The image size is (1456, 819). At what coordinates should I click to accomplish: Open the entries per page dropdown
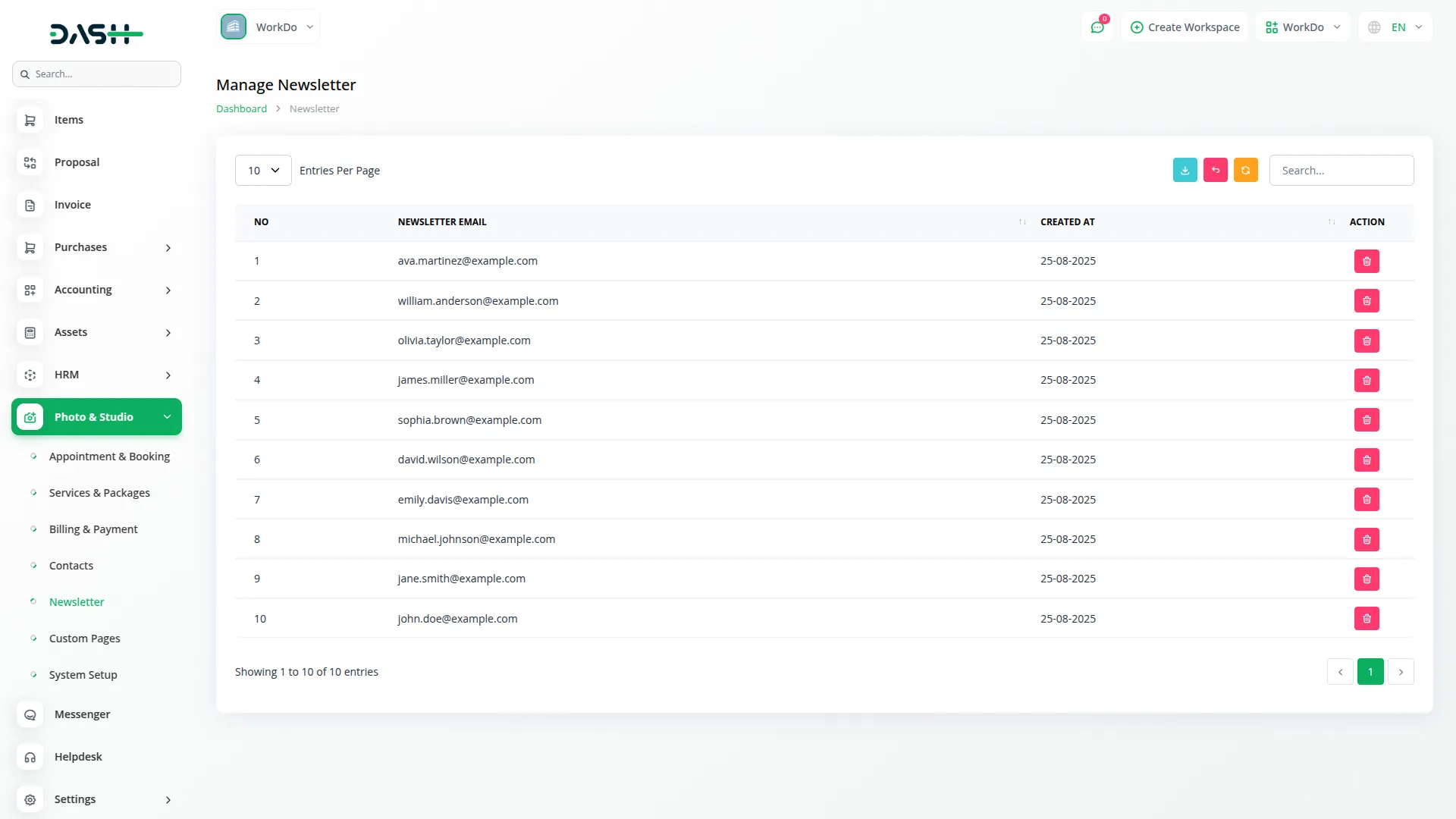coord(263,171)
